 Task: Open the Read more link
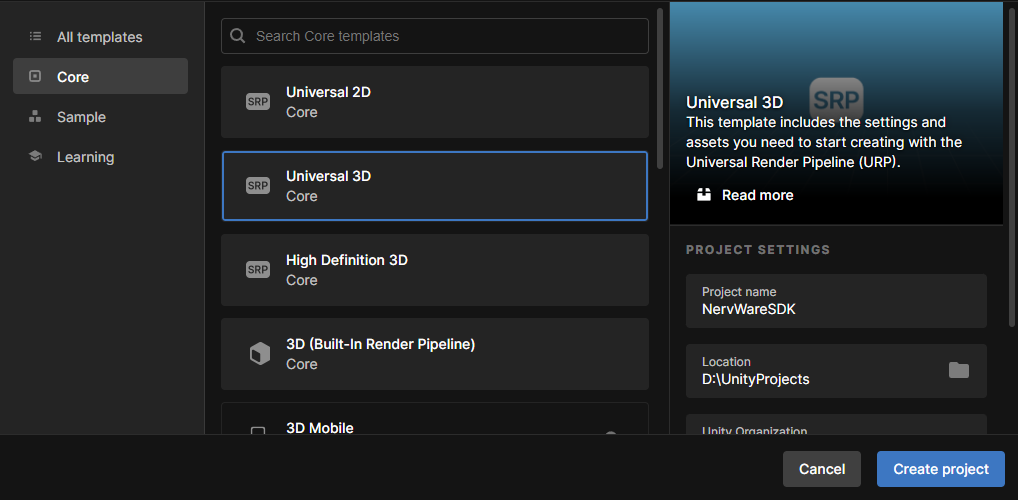[758, 195]
